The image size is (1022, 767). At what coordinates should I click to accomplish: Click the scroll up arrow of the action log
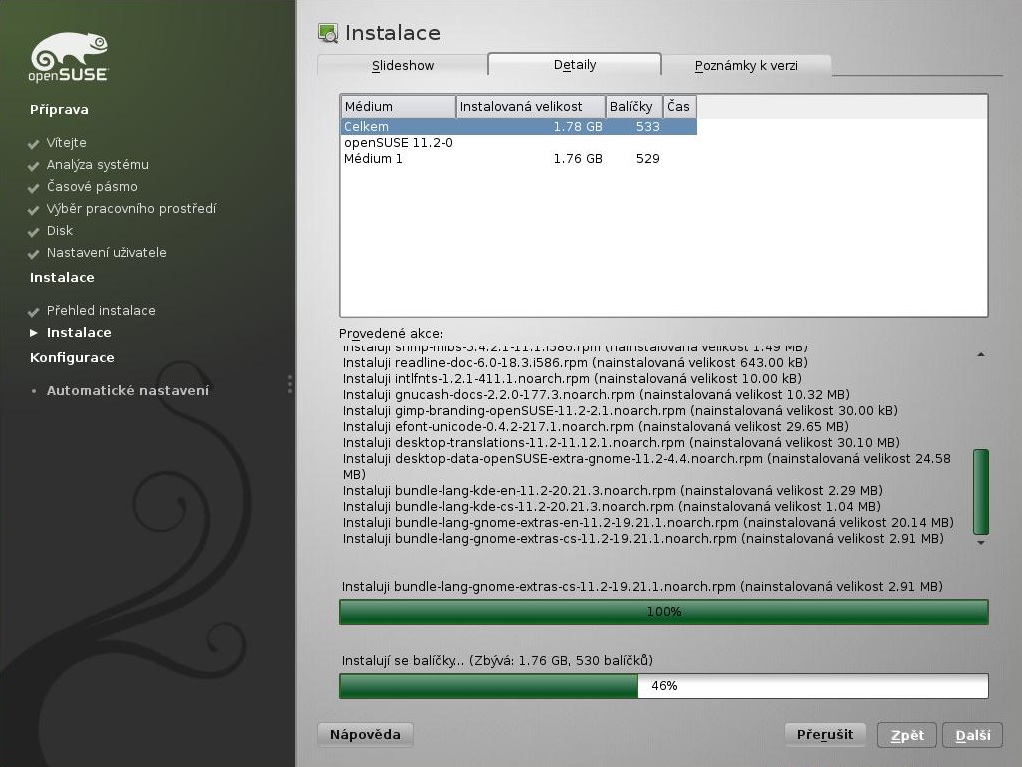pos(981,355)
